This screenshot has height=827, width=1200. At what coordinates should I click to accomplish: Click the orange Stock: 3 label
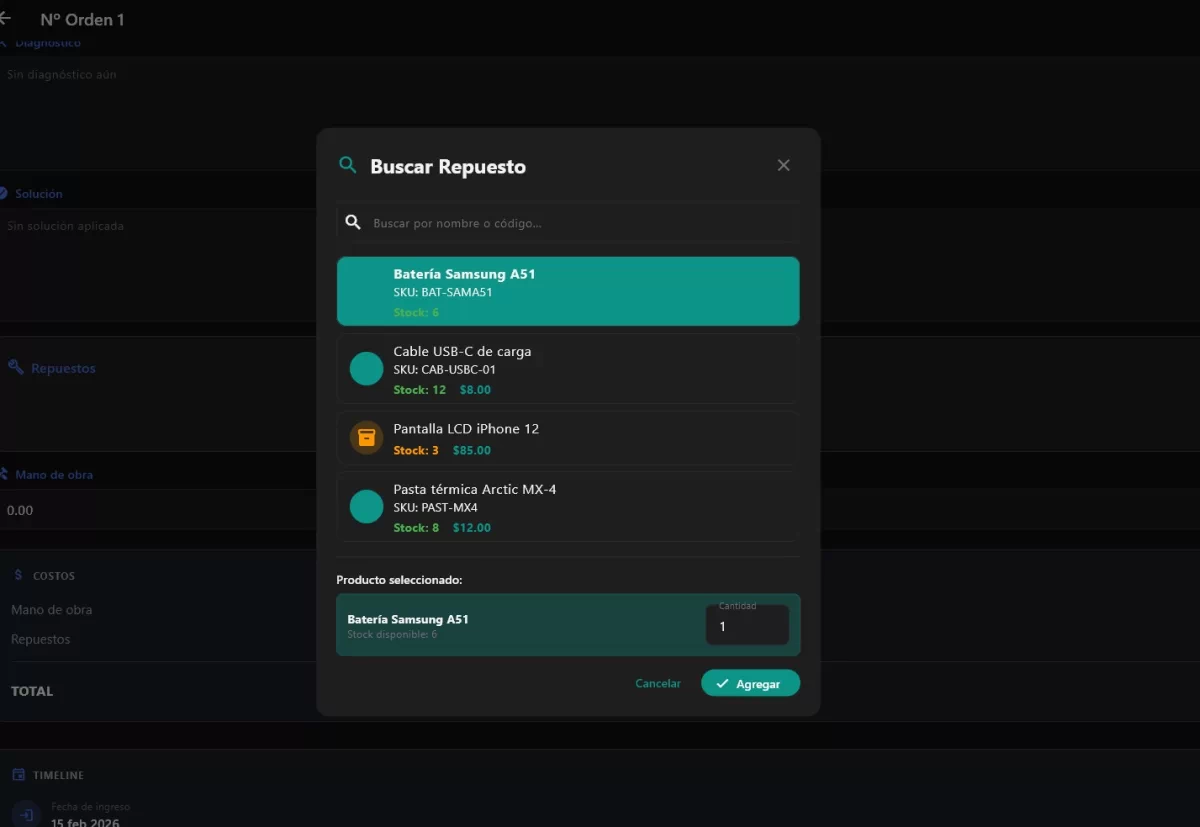(416, 451)
